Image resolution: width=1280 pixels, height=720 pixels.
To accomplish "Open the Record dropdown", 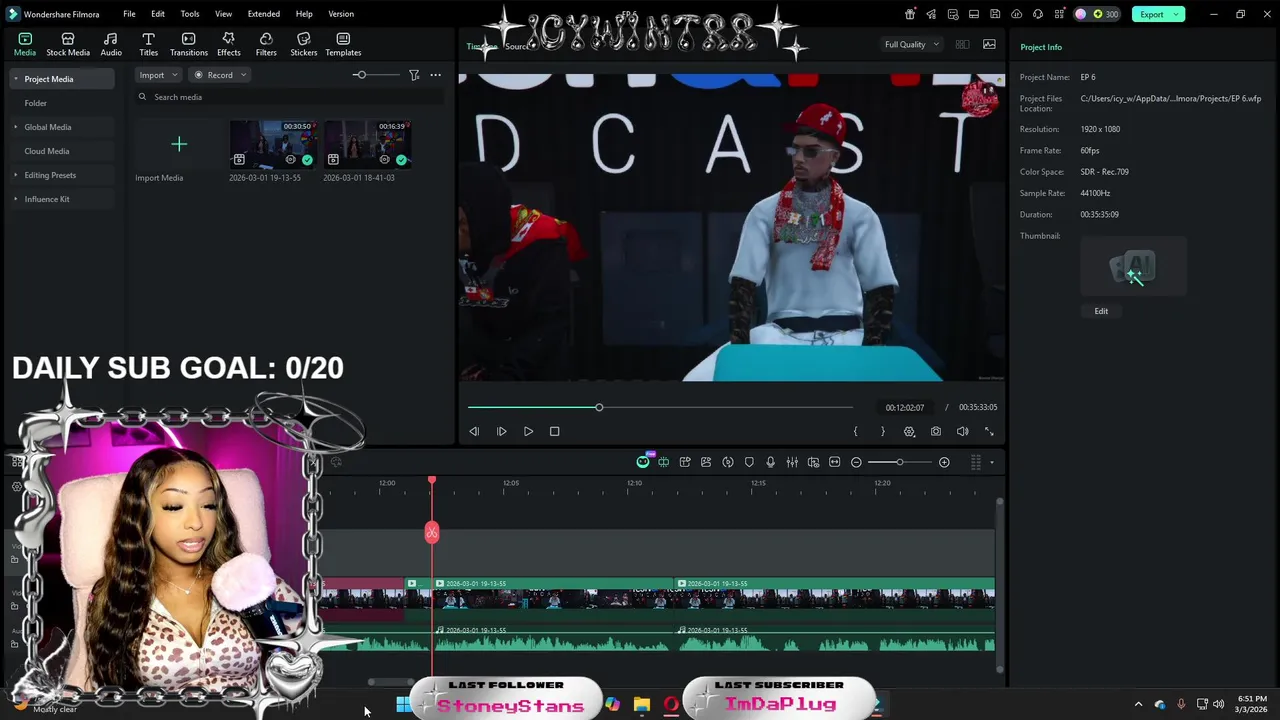I will (x=220, y=75).
